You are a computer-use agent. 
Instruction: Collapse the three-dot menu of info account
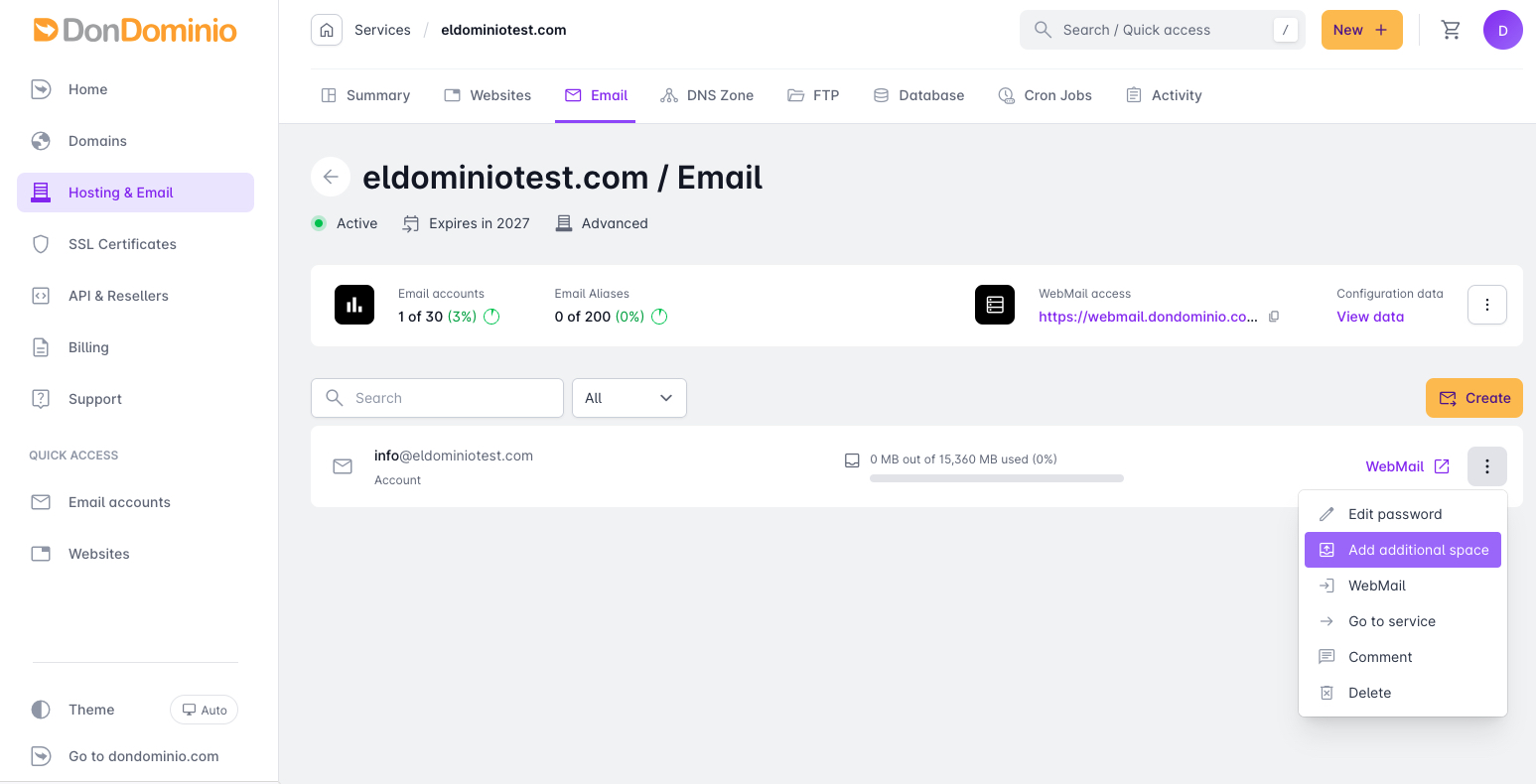[1486, 466]
